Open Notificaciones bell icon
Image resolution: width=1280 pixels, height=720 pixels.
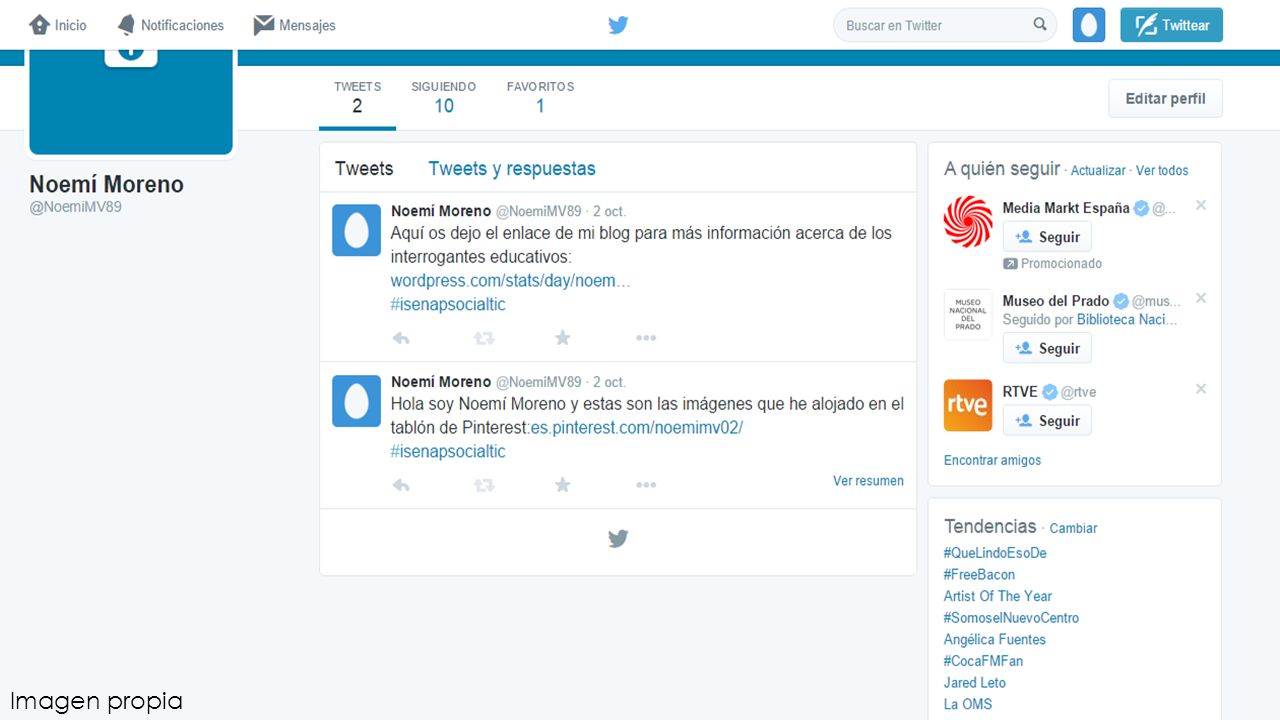(126, 25)
